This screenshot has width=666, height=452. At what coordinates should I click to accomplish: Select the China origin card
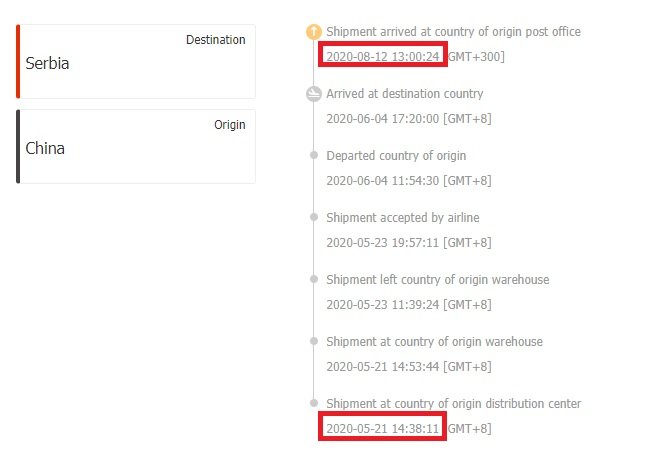(137, 146)
